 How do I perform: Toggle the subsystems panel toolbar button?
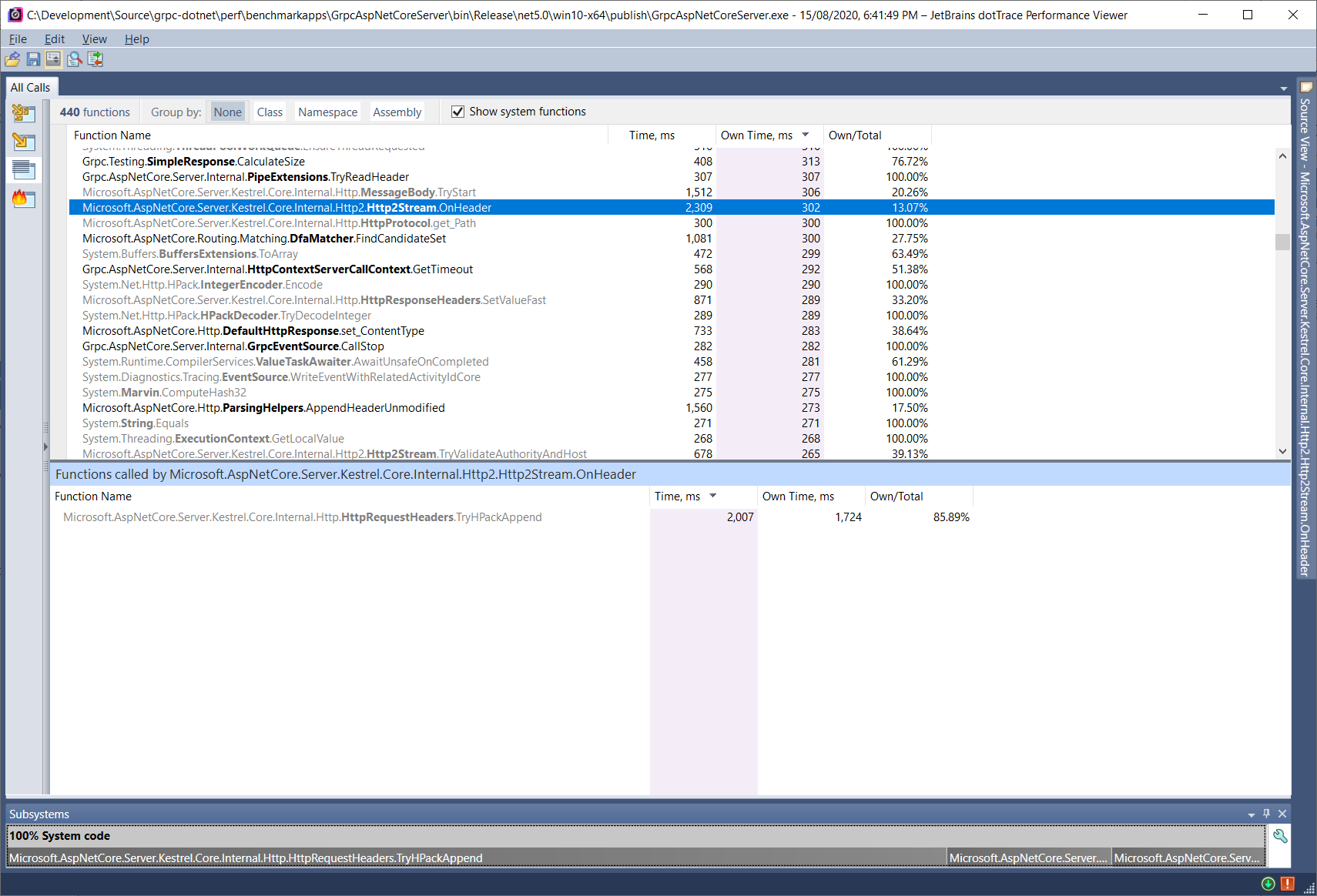coord(54,59)
